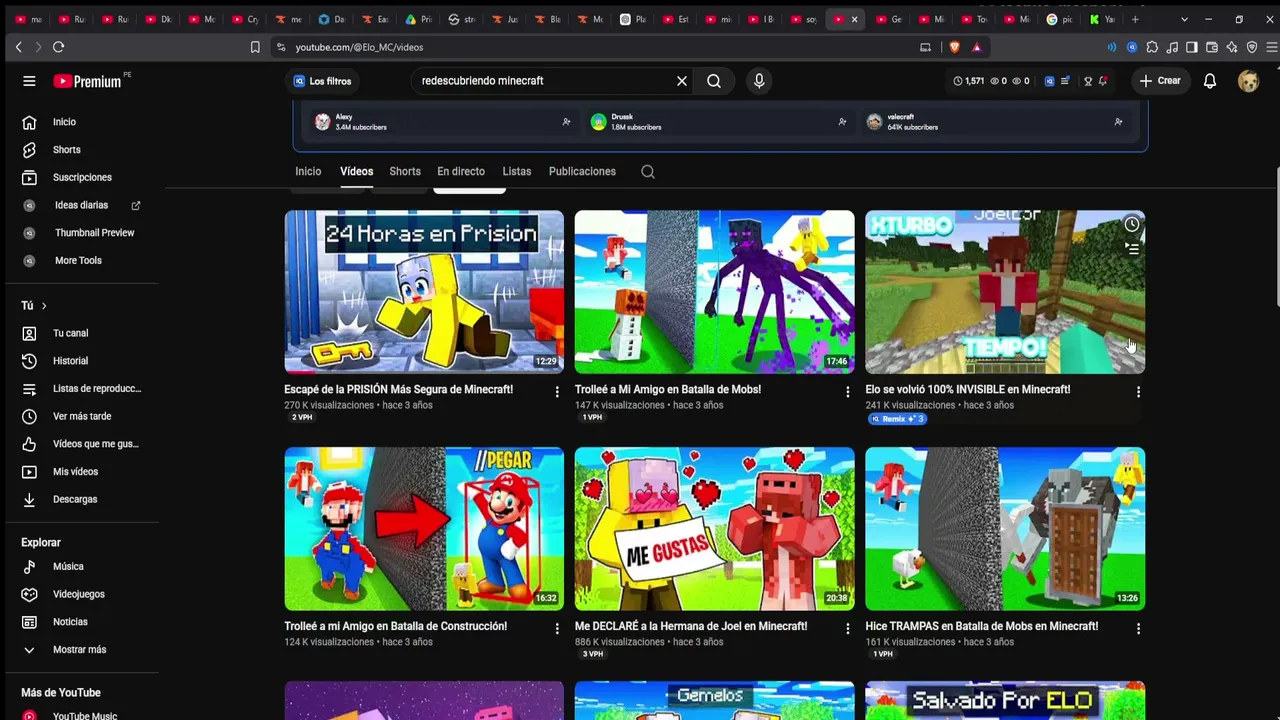Select the Videos channel tab
The width and height of the screenshot is (1280, 720).
click(356, 172)
